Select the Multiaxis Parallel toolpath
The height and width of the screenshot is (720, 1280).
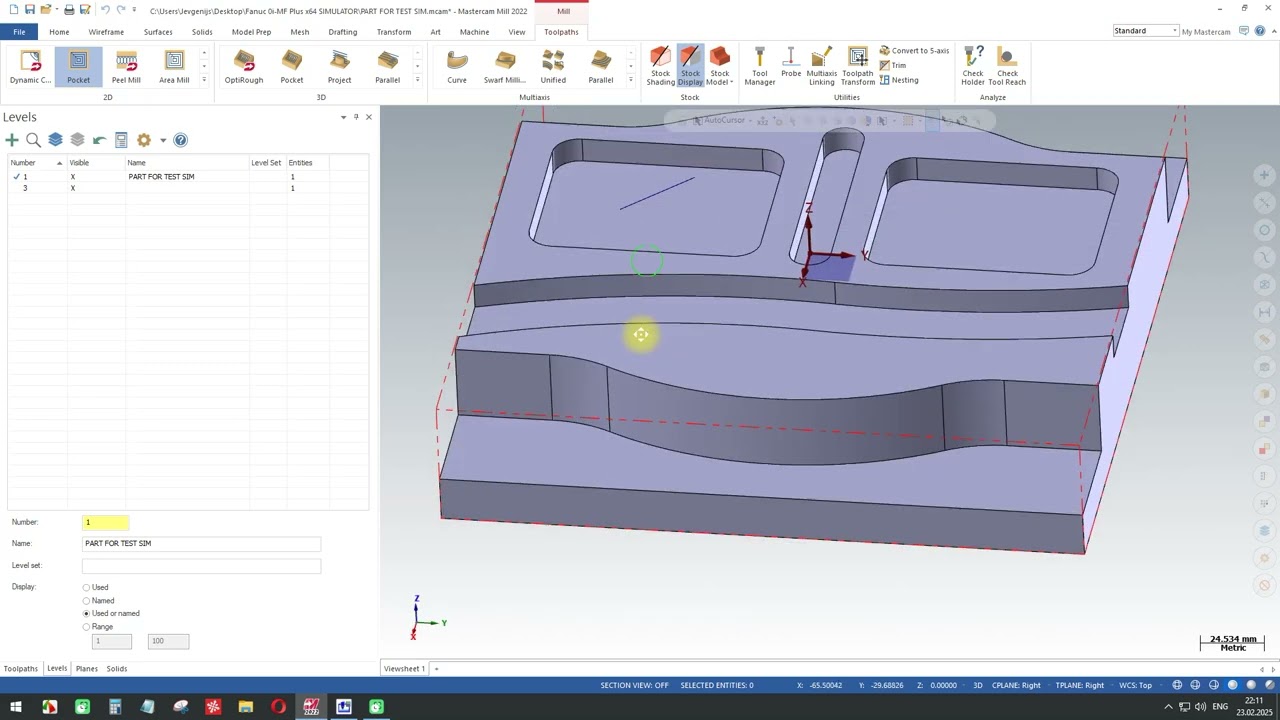coord(601,66)
